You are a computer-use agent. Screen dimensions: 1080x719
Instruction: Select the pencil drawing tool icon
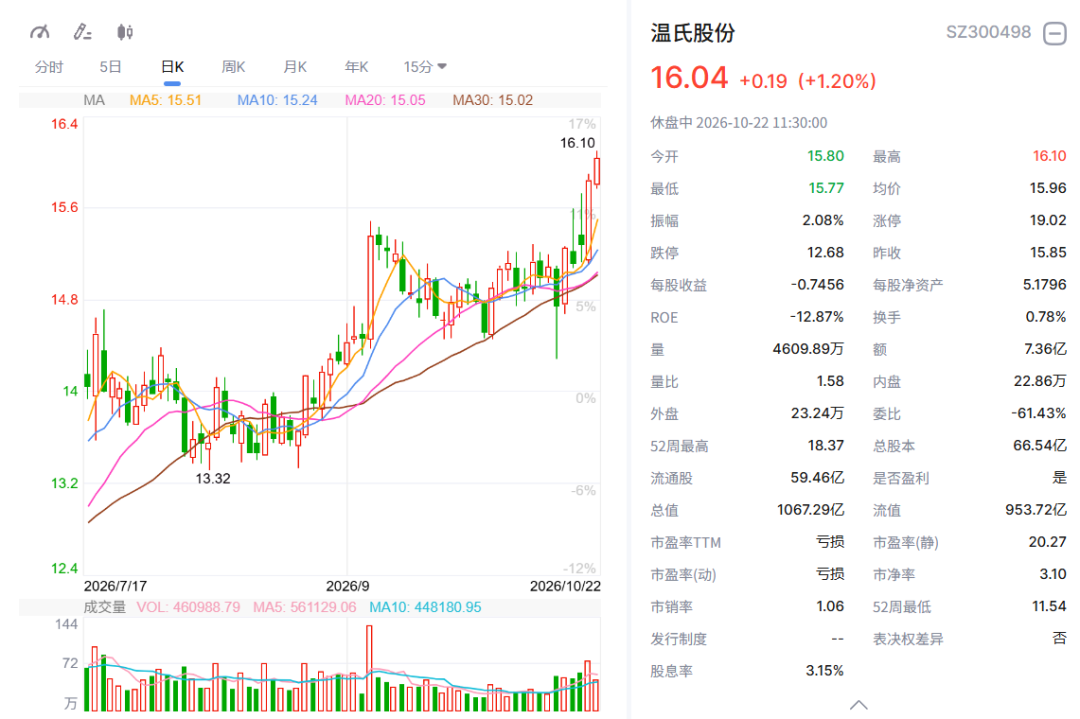[83, 32]
